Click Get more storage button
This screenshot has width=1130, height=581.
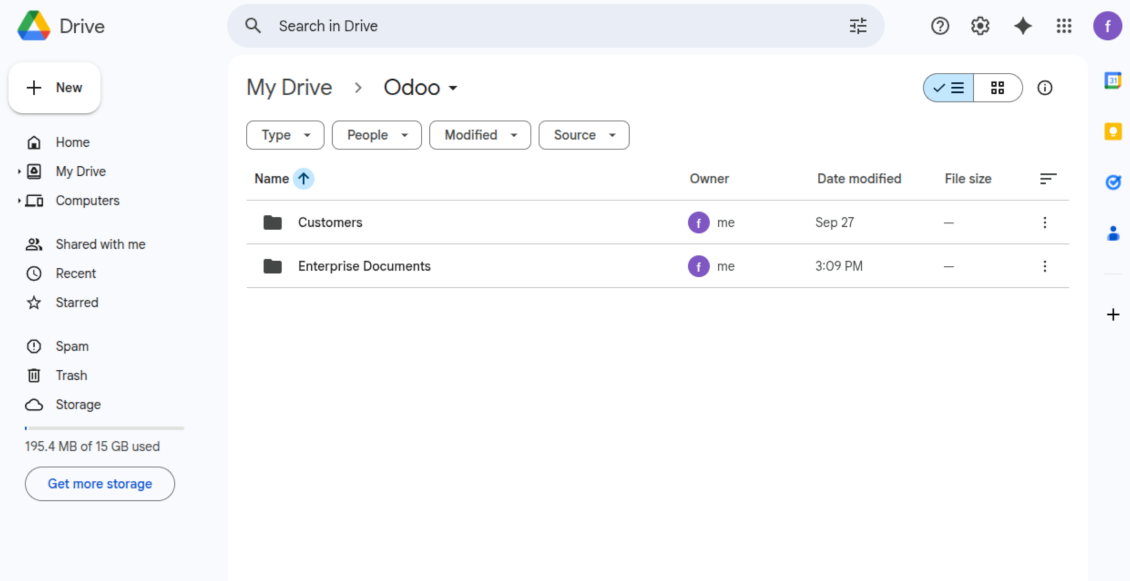[x=100, y=484]
